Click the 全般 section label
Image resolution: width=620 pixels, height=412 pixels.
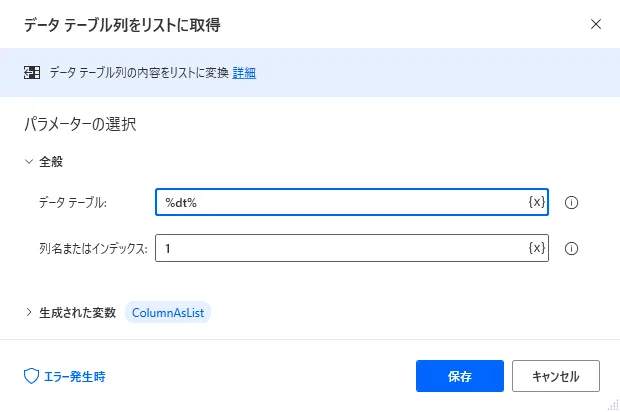pyautogui.click(x=52, y=161)
